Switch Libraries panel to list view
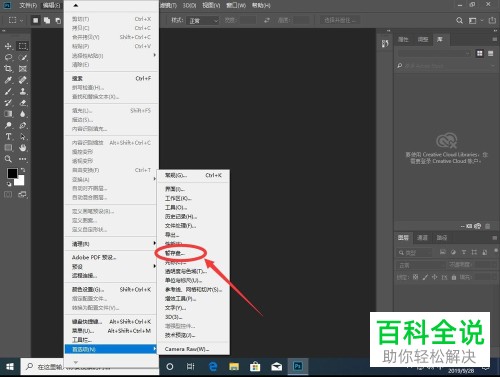Image resolution: width=500 pixels, height=377 pixels. click(491, 53)
